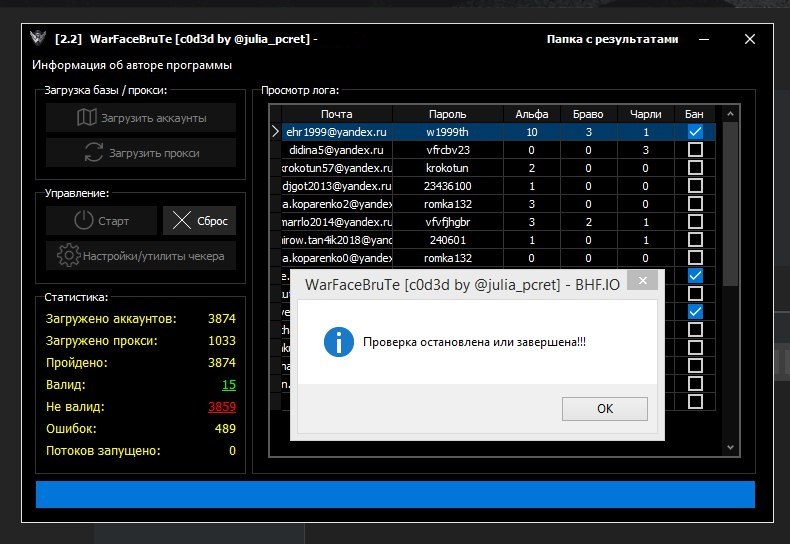Click the red Не валид count 3859

coord(222,406)
